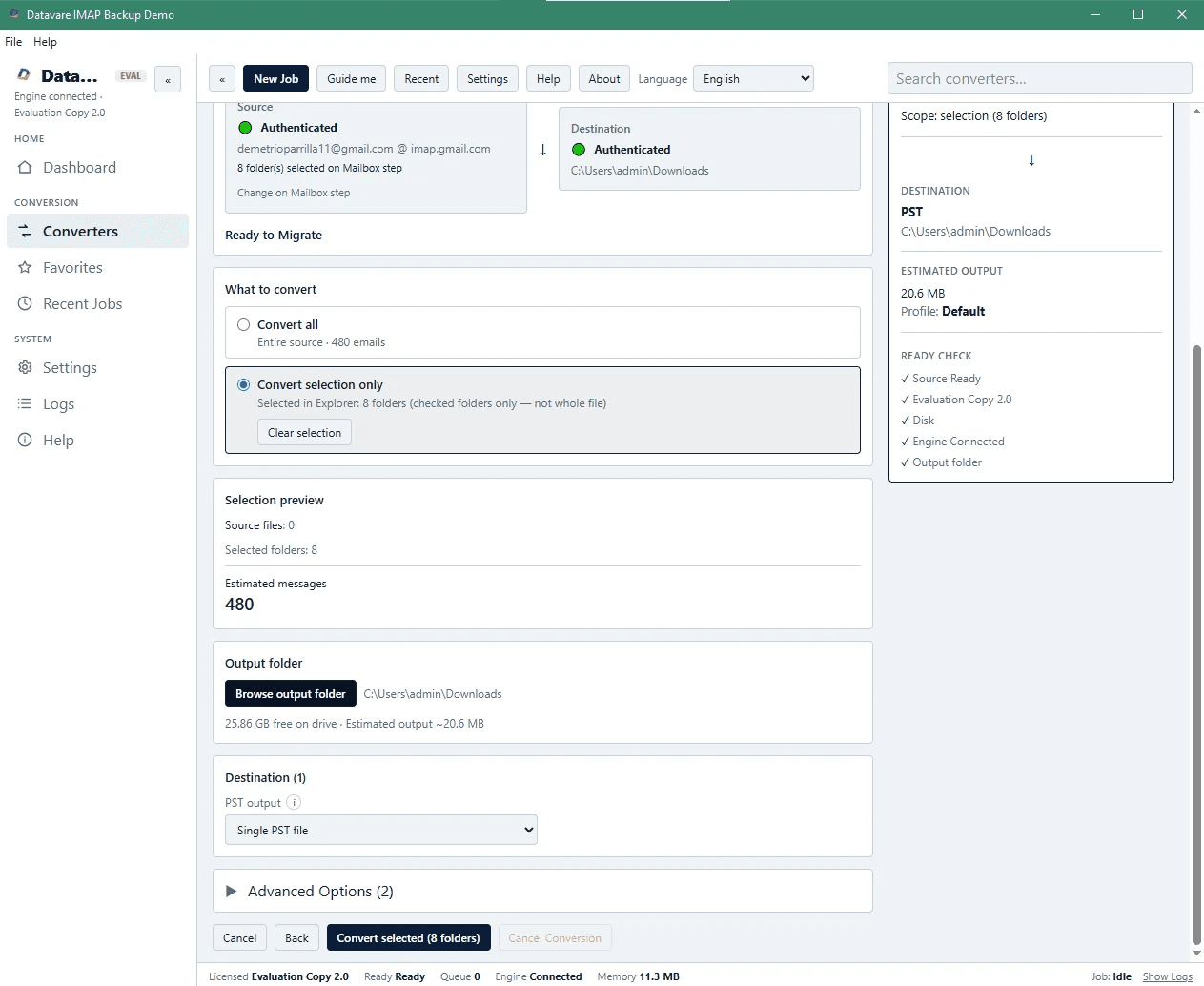Viewport: 1204px width, 986px height.
Task: Click 'Profile: Default' text in summary
Action: click(943, 311)
